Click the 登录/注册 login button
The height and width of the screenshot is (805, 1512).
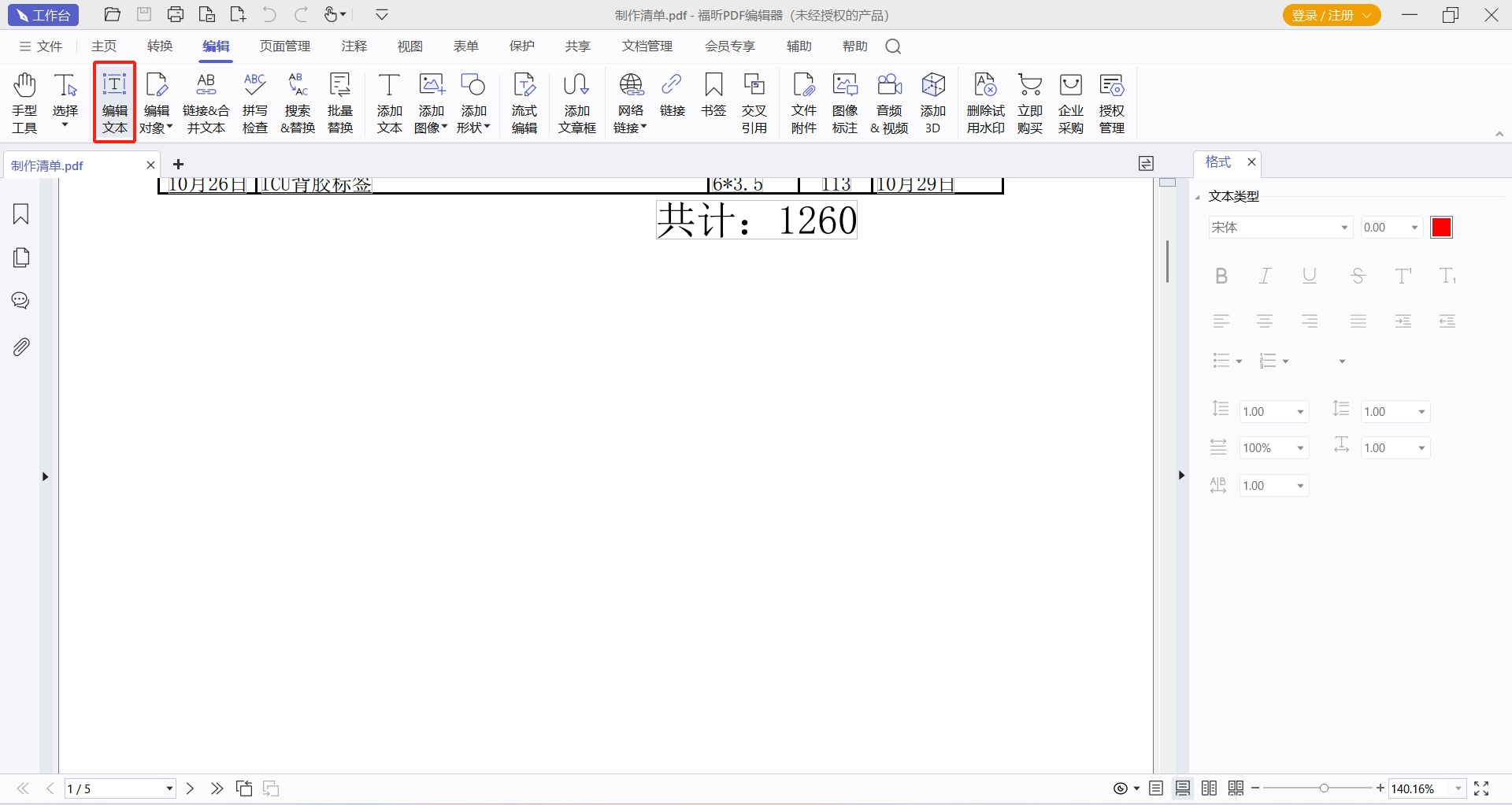tap(1331, 15)
